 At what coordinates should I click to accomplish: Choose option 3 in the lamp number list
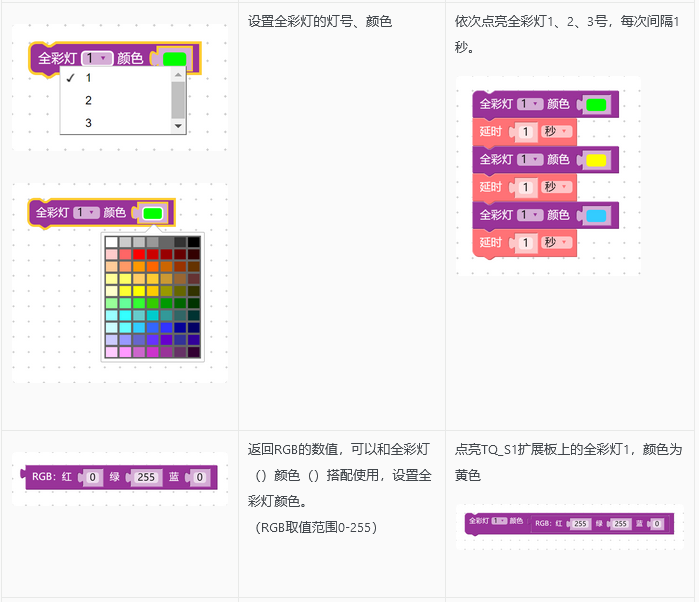click(x=115, y=123)
